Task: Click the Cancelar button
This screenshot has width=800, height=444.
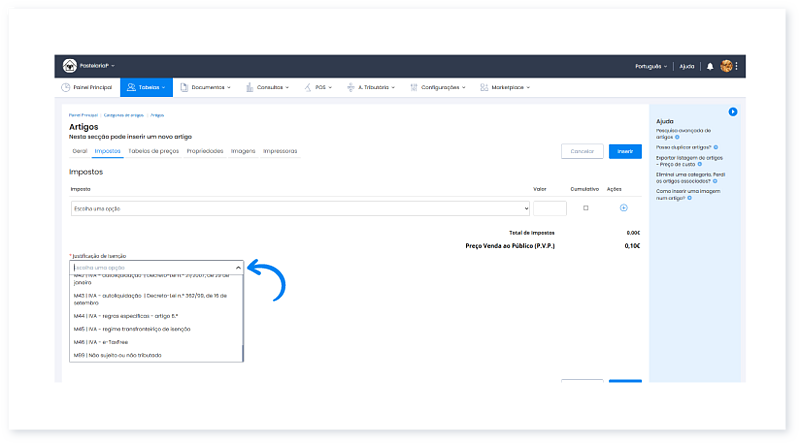Action: (x=581, y=152)
